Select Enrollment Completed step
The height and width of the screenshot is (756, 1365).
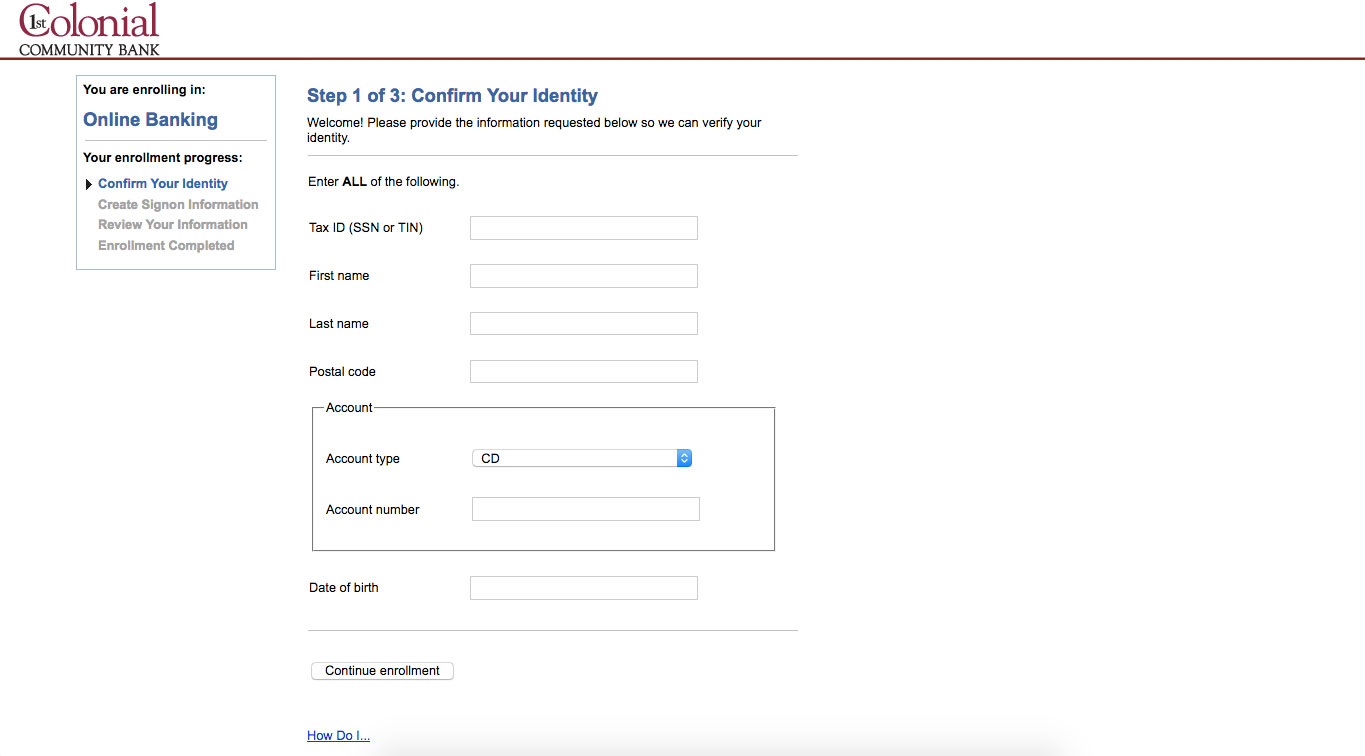pos(166,245)
